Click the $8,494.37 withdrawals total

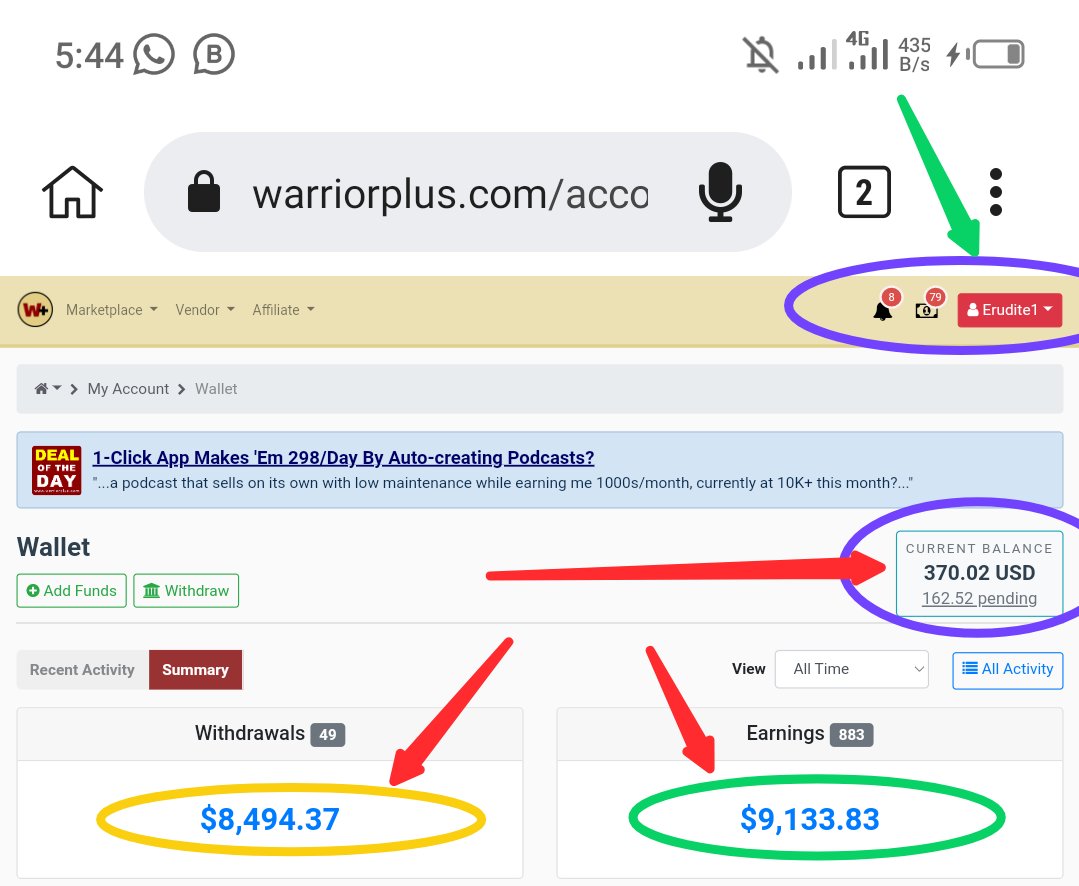pos(270,819)
